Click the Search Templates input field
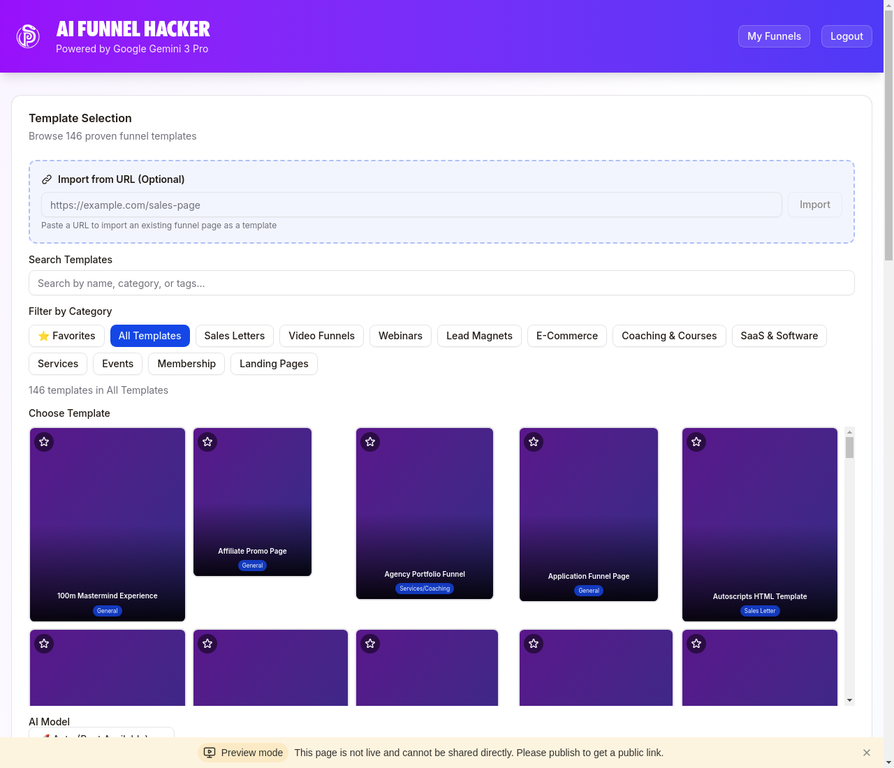Viewport: 894px width, 768px height. click(441, 283)
